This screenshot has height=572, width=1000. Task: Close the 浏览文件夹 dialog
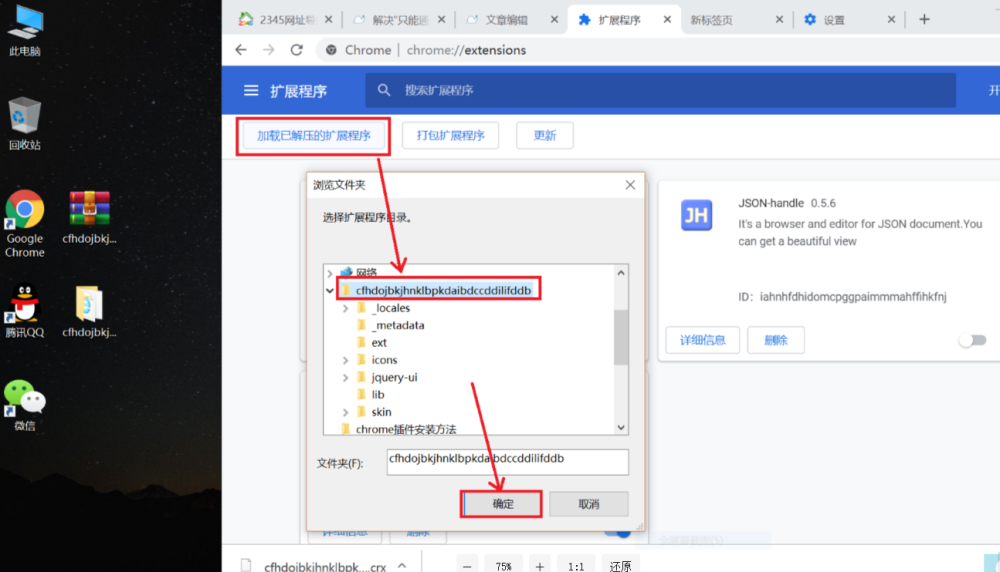630,185
